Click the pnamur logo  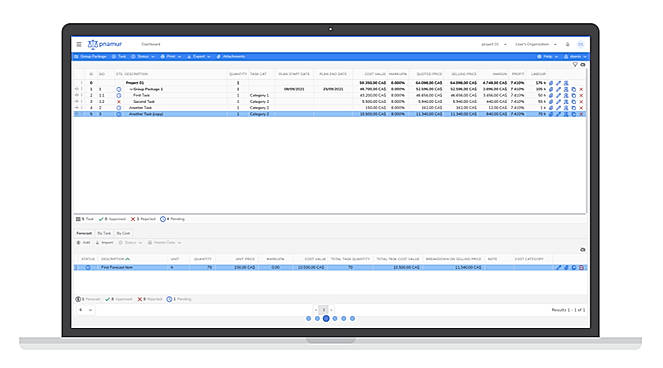(x=105, y=44)
